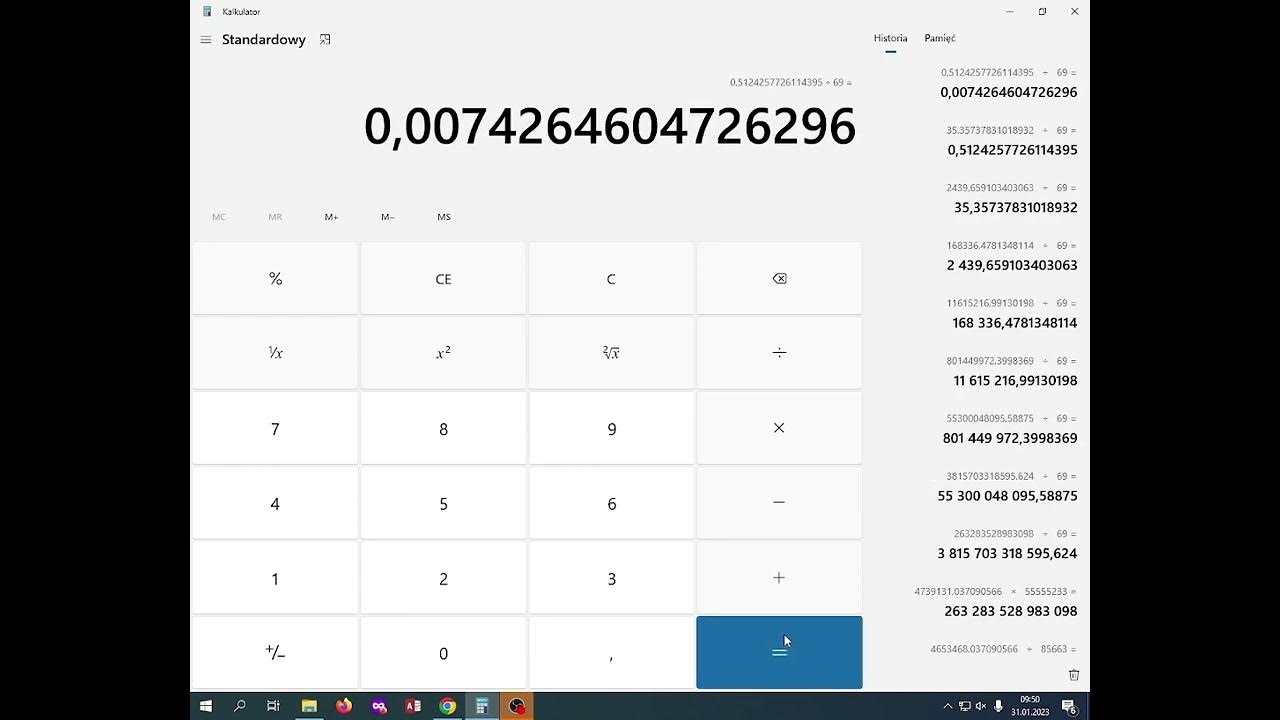Screen dimensions: 1280x720
Task: Select history result 3 815 703 318 595,624
Action: (1007, 553)
